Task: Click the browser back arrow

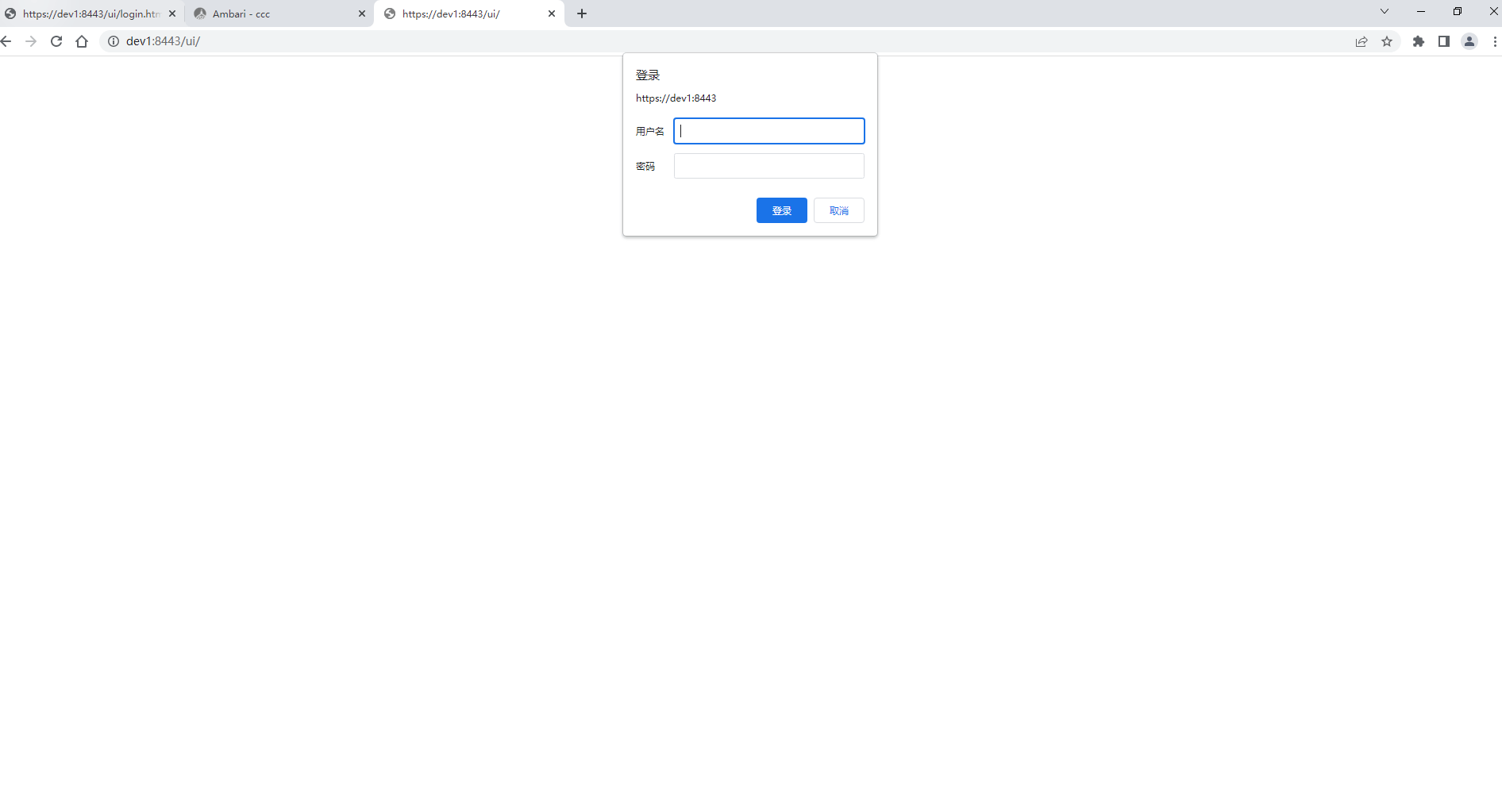Action: point(6,41)
